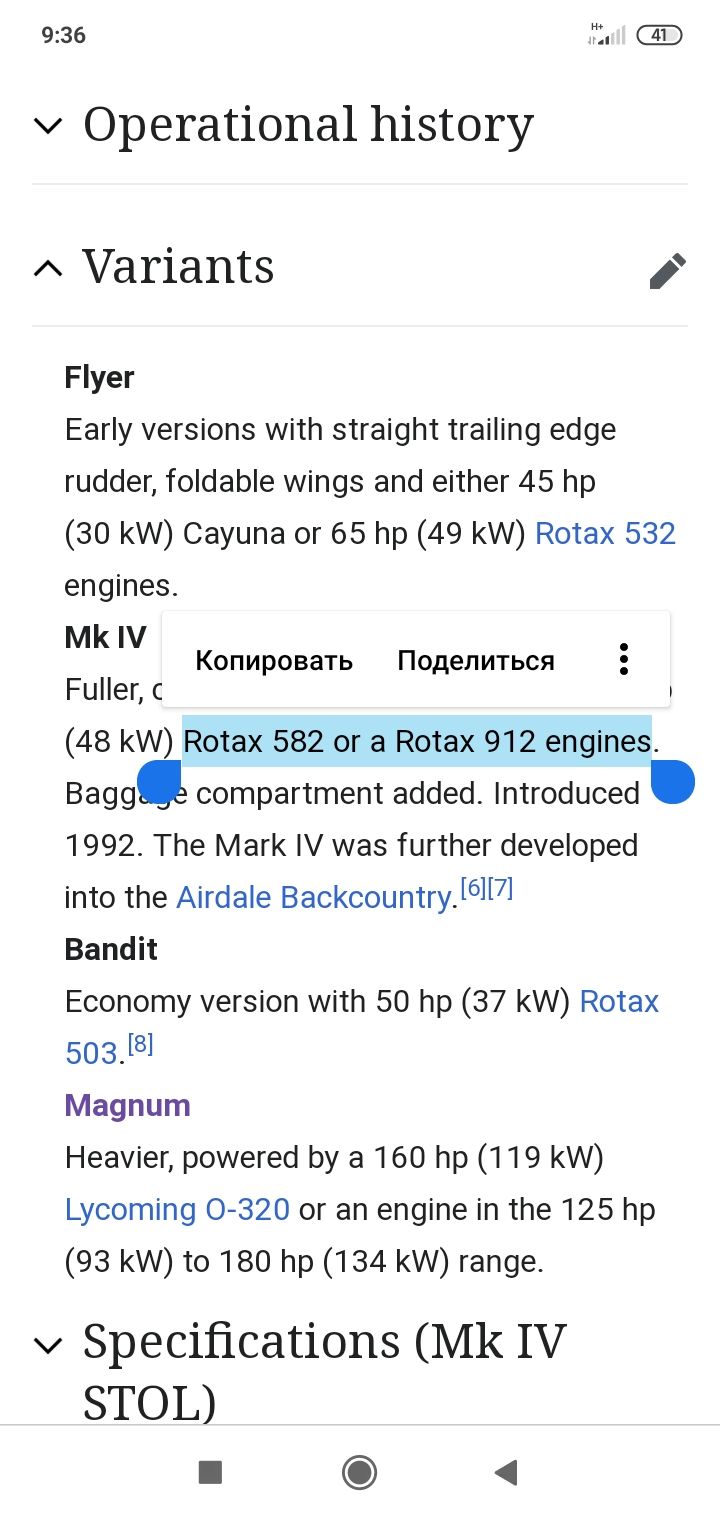Tap the battery indicator showing 41
Image resolution: width=720 pixels, height=1520 pixels.
661,35
